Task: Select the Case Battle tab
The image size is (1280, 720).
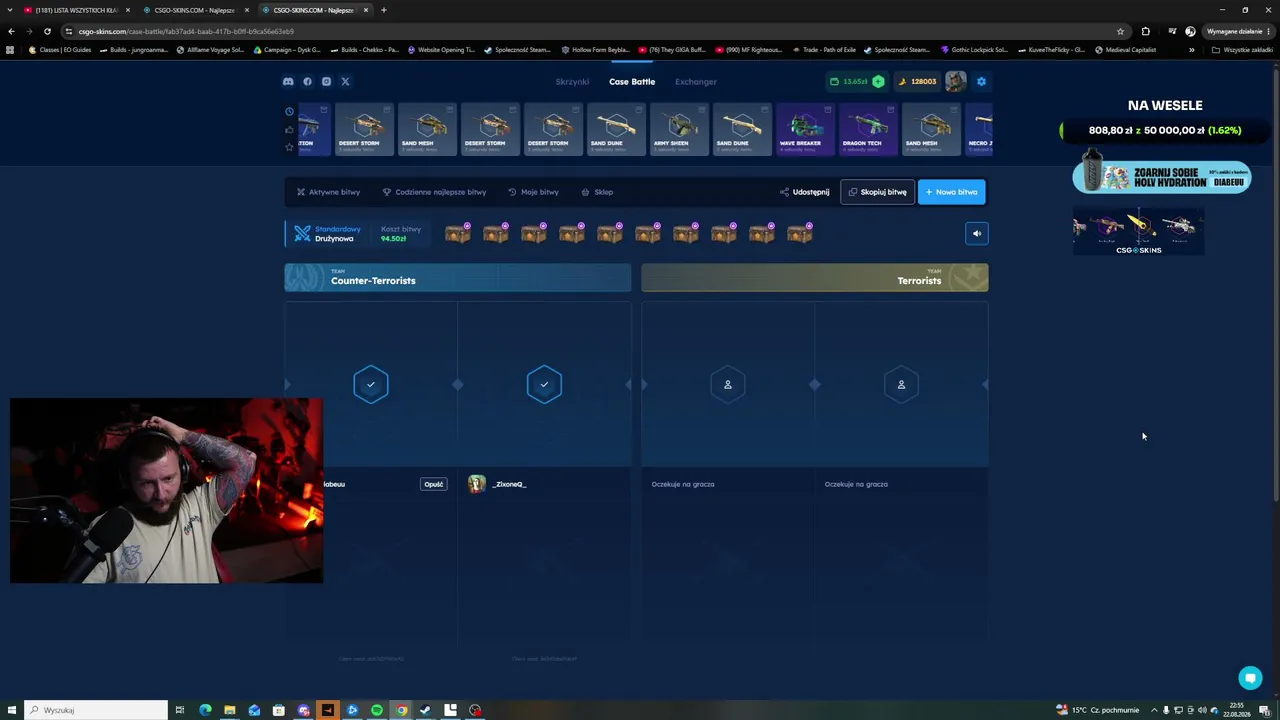Action: [x=632, y=81]
